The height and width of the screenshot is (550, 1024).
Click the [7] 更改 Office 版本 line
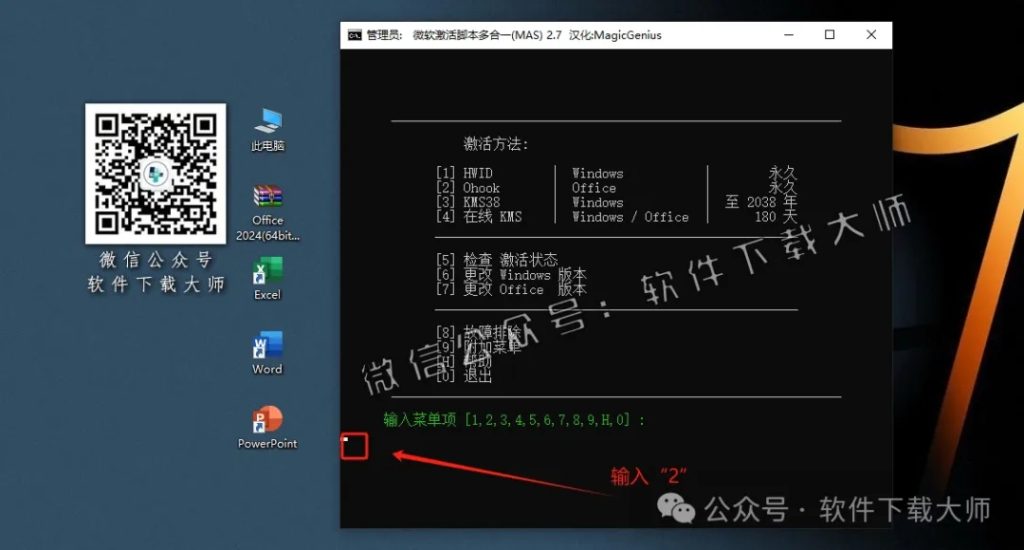(x=511, y=289)
